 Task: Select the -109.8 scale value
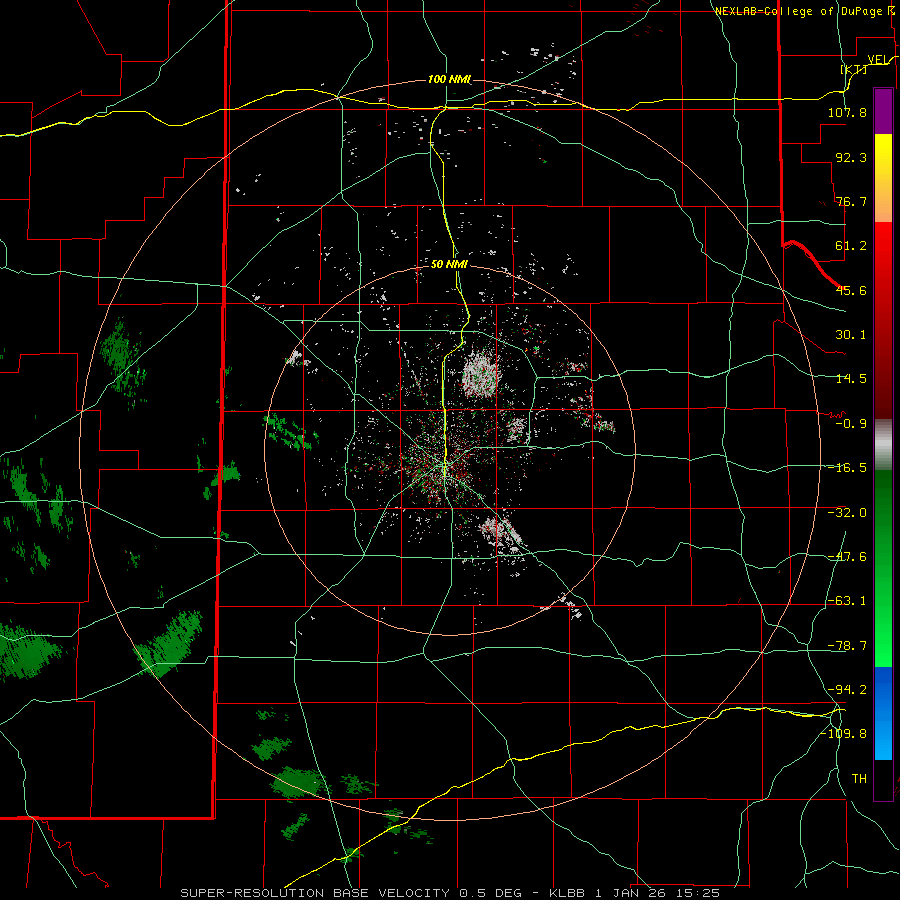pos(843,733)
